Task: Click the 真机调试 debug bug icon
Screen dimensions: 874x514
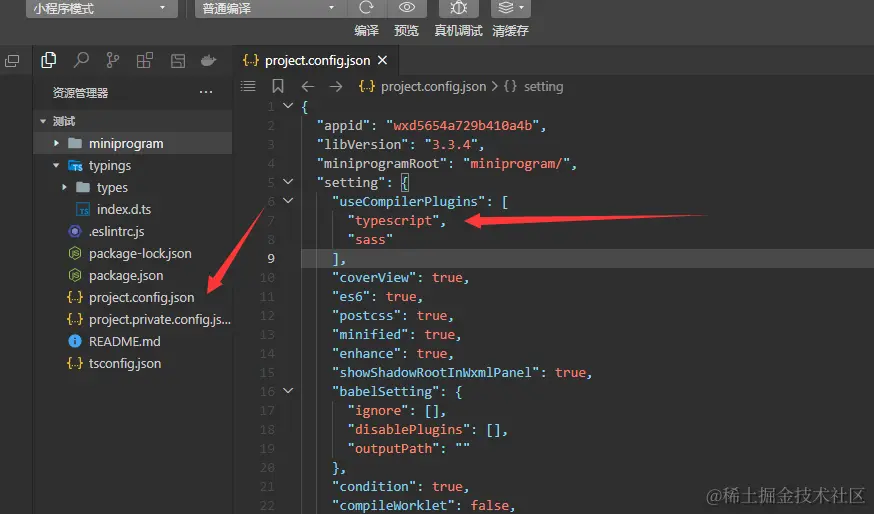Action: pos(459,8)
